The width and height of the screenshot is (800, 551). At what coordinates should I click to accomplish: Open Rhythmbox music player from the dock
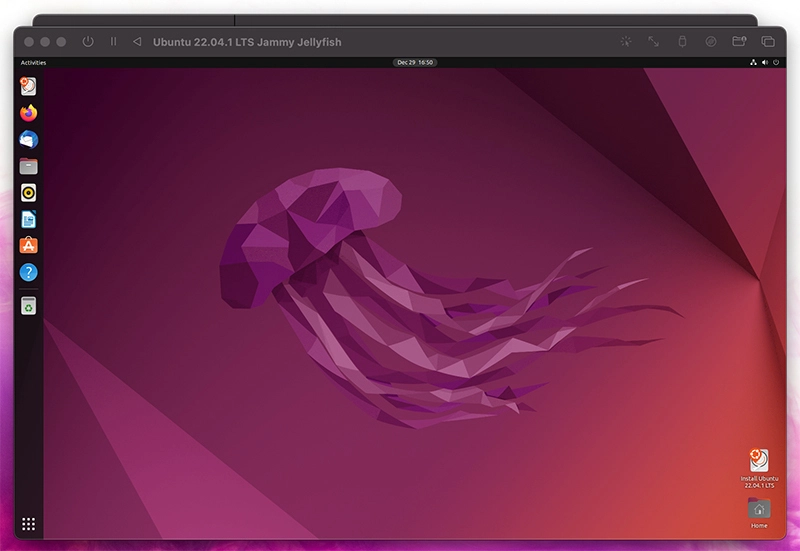coord(29,193)
